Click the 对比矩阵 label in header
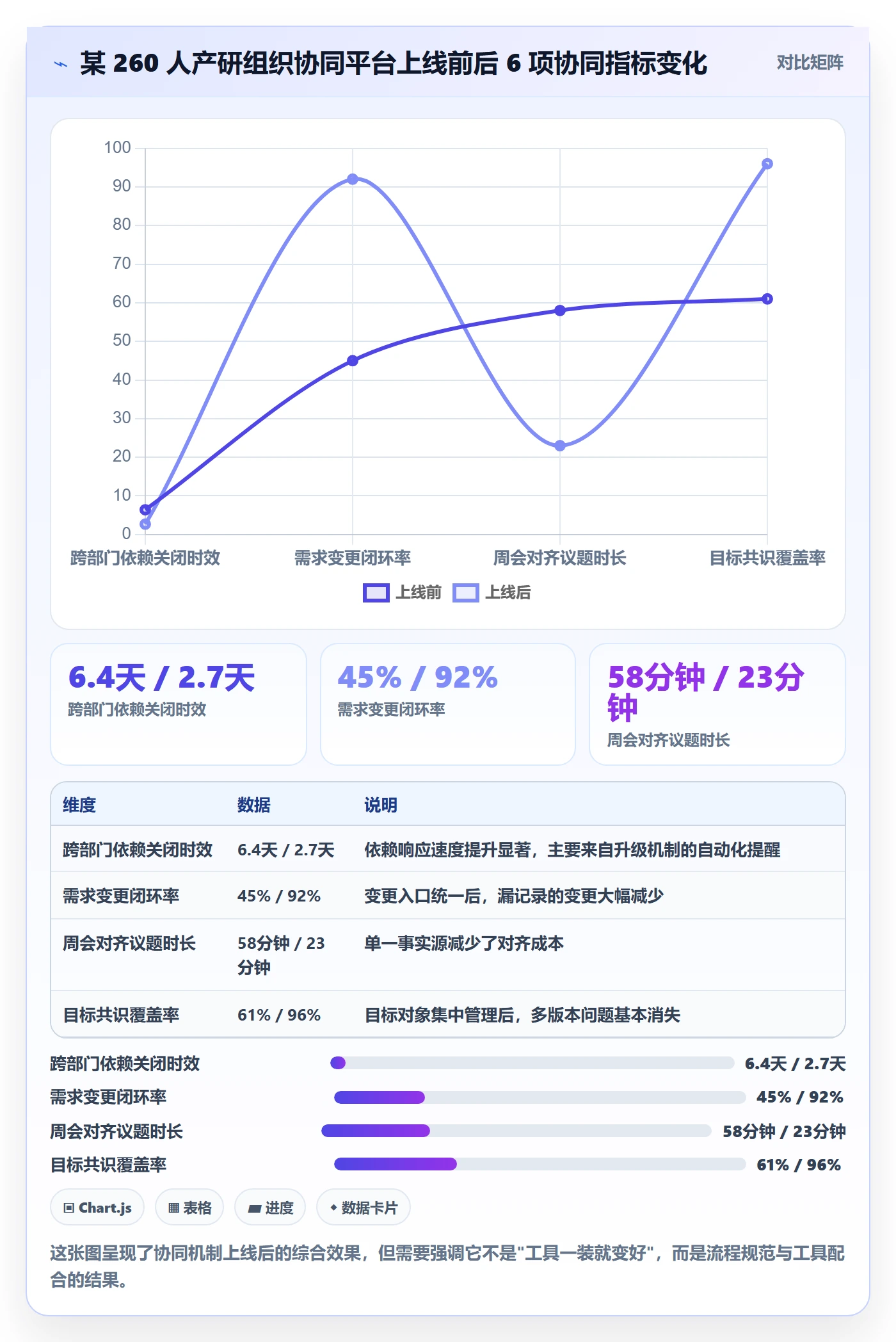896x1342 pixels. [x=810, y=63]
